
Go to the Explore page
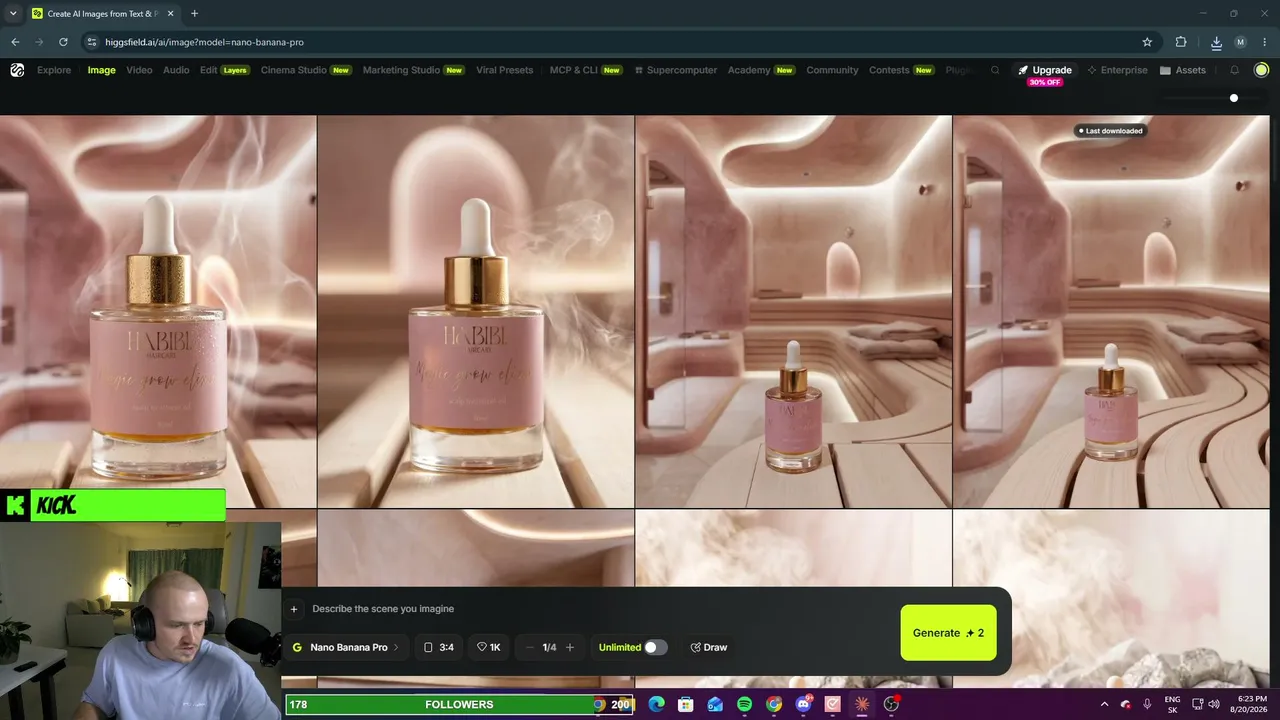click(54, 70)
